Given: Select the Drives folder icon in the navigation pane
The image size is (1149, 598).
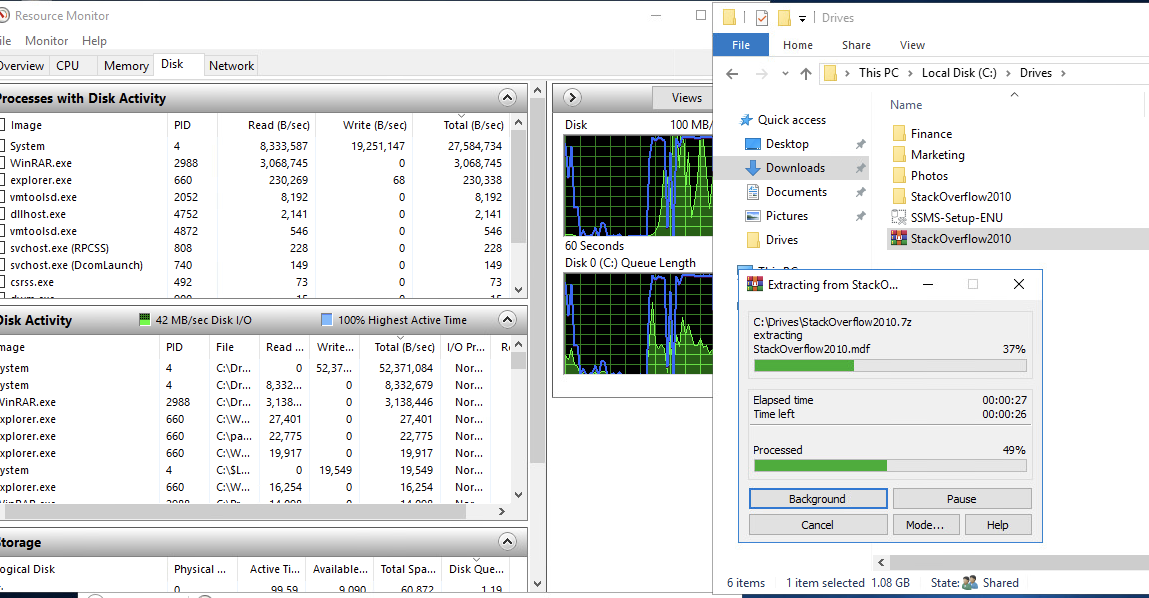Looking at the screenshot, I should point(753,240).
